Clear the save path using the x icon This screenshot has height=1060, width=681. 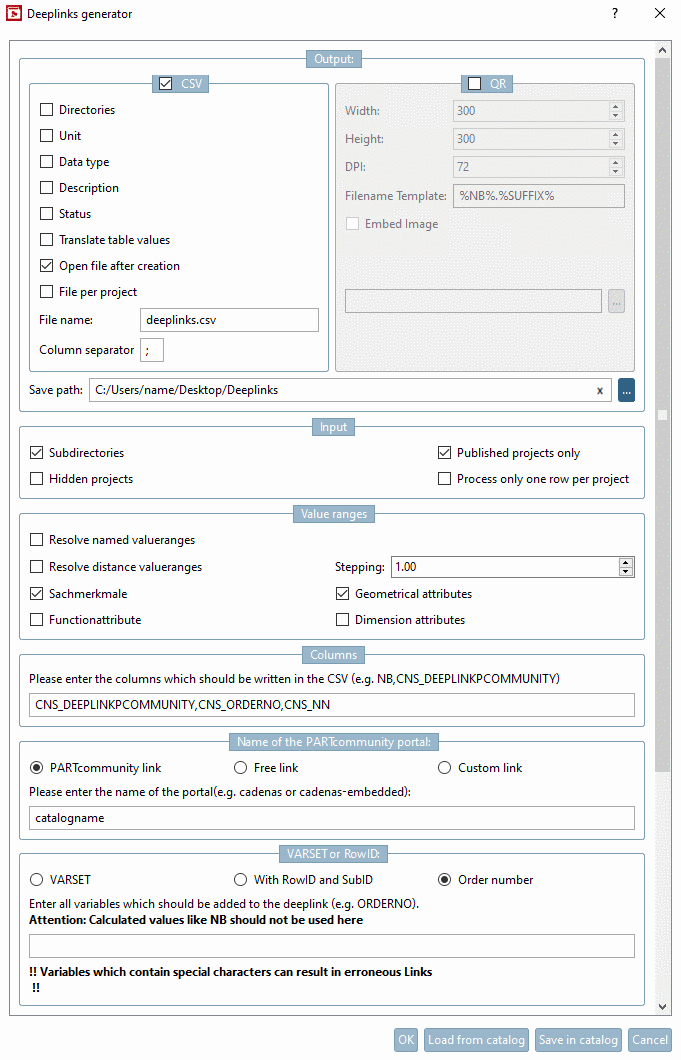[599, 390]
